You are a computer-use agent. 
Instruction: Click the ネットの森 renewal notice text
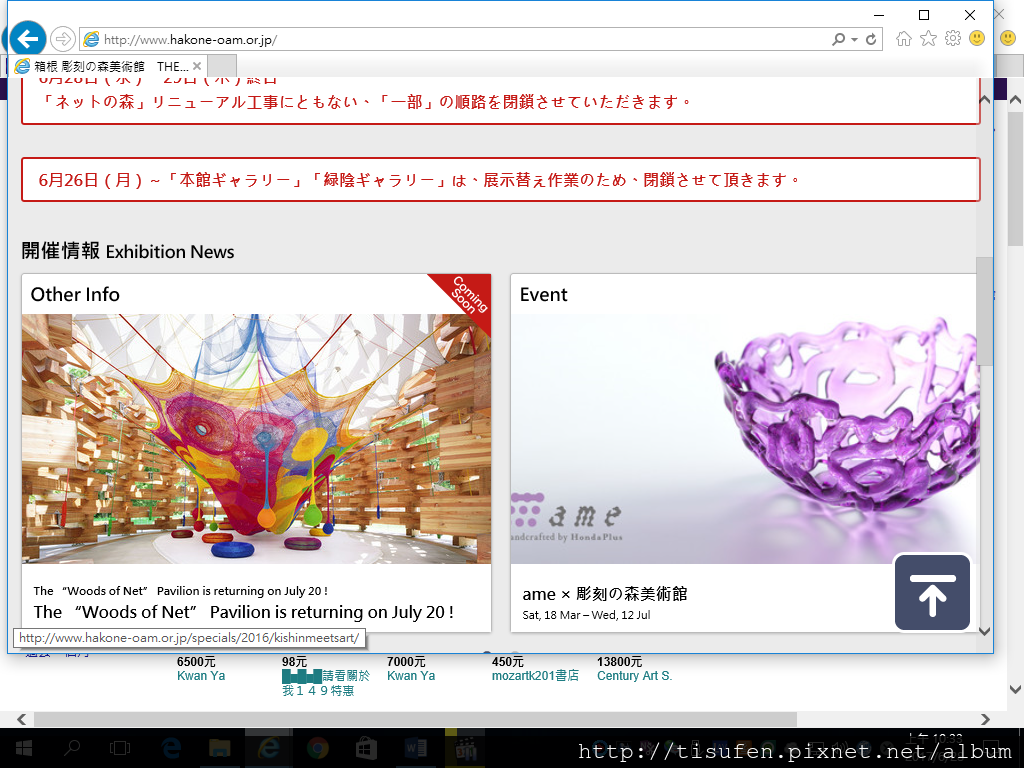366,102
